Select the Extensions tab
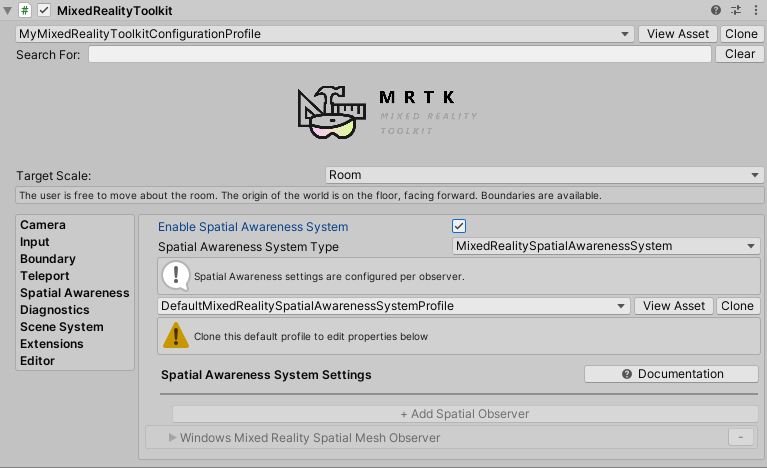767x468 pixels. click(x=52, y=344)
